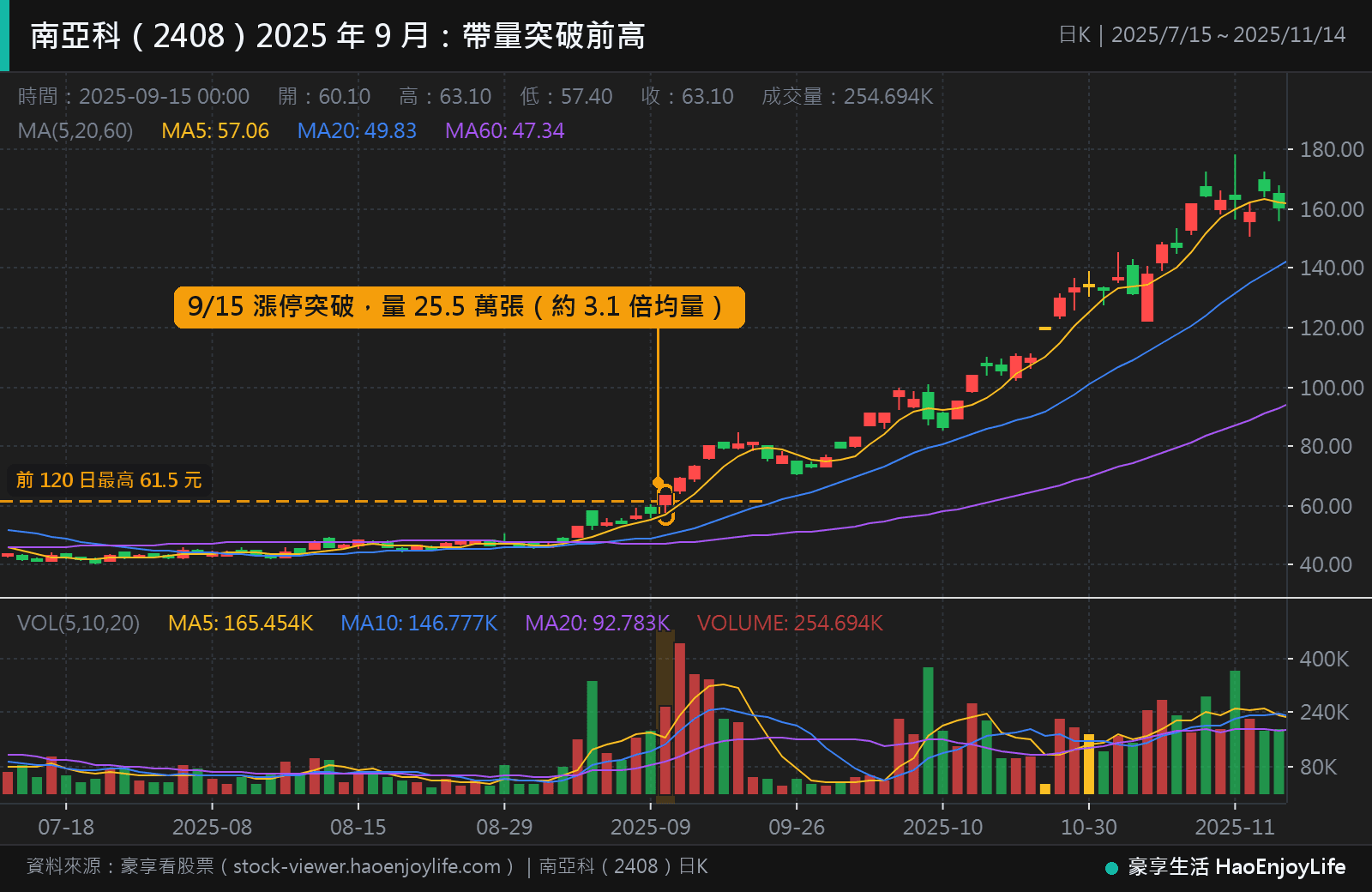1372x892 pixels.
Task: Click the 2025-11 date axis label
Action: click(x=1235, y=827)
